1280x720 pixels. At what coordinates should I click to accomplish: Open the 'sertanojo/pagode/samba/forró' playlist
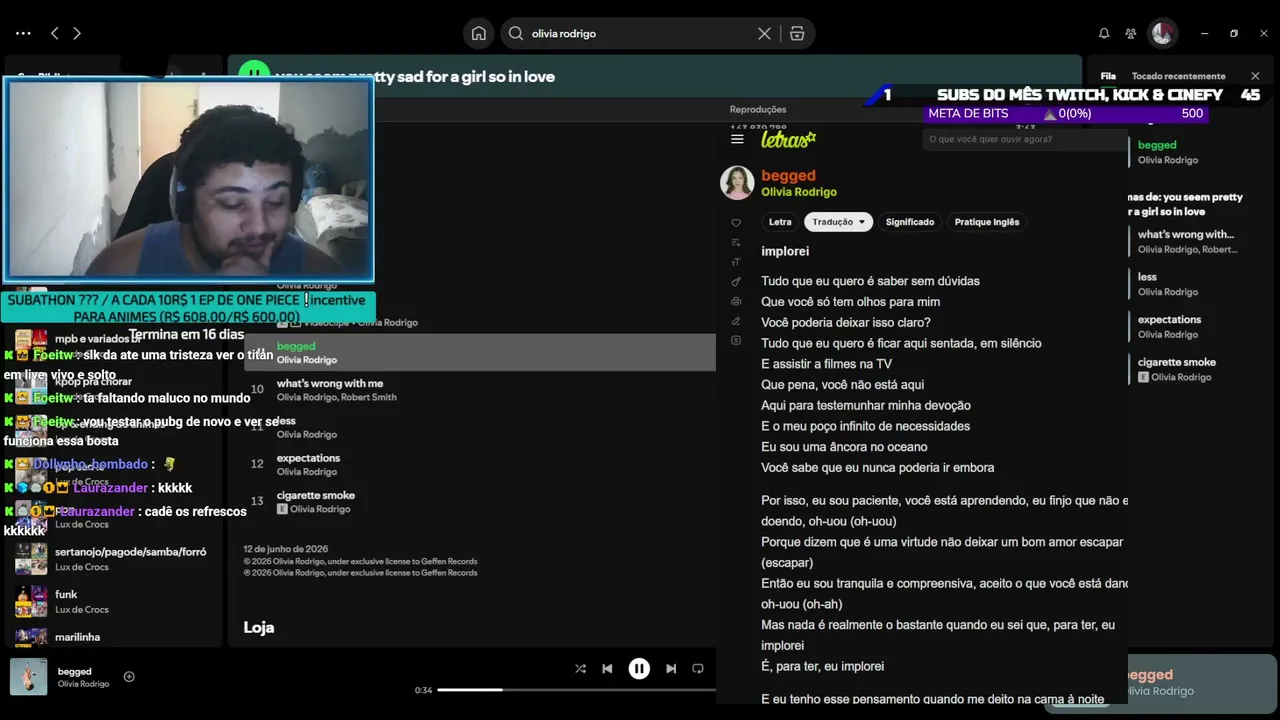(115, 559)
